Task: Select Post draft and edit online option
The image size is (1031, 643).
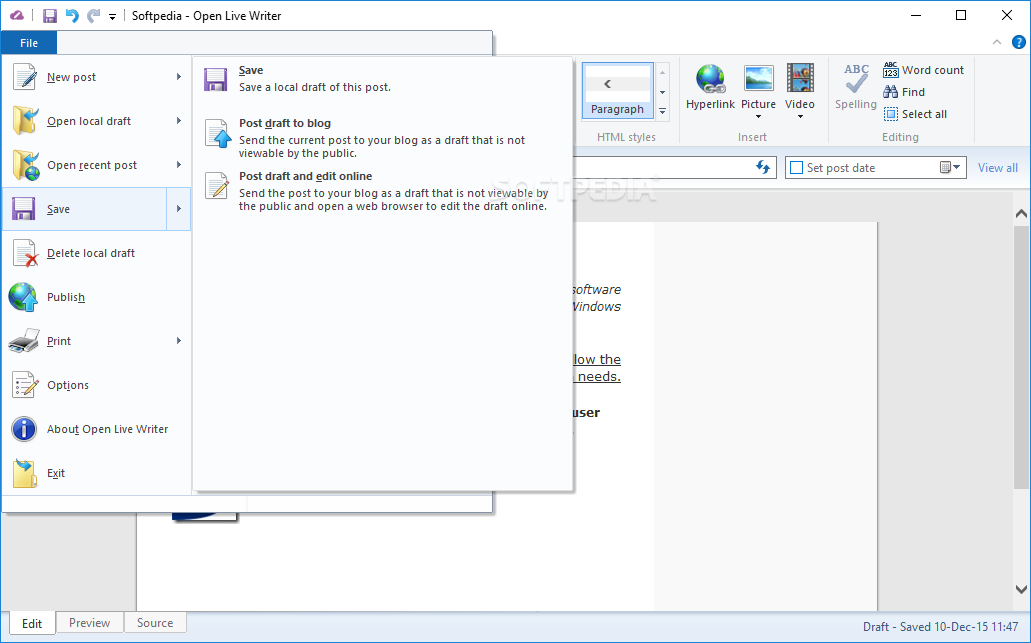Action: tap(383, 191)
